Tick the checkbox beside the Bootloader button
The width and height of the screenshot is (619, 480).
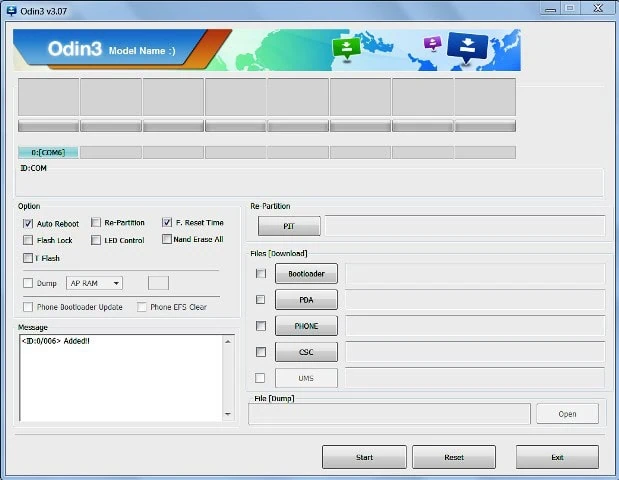261,273
